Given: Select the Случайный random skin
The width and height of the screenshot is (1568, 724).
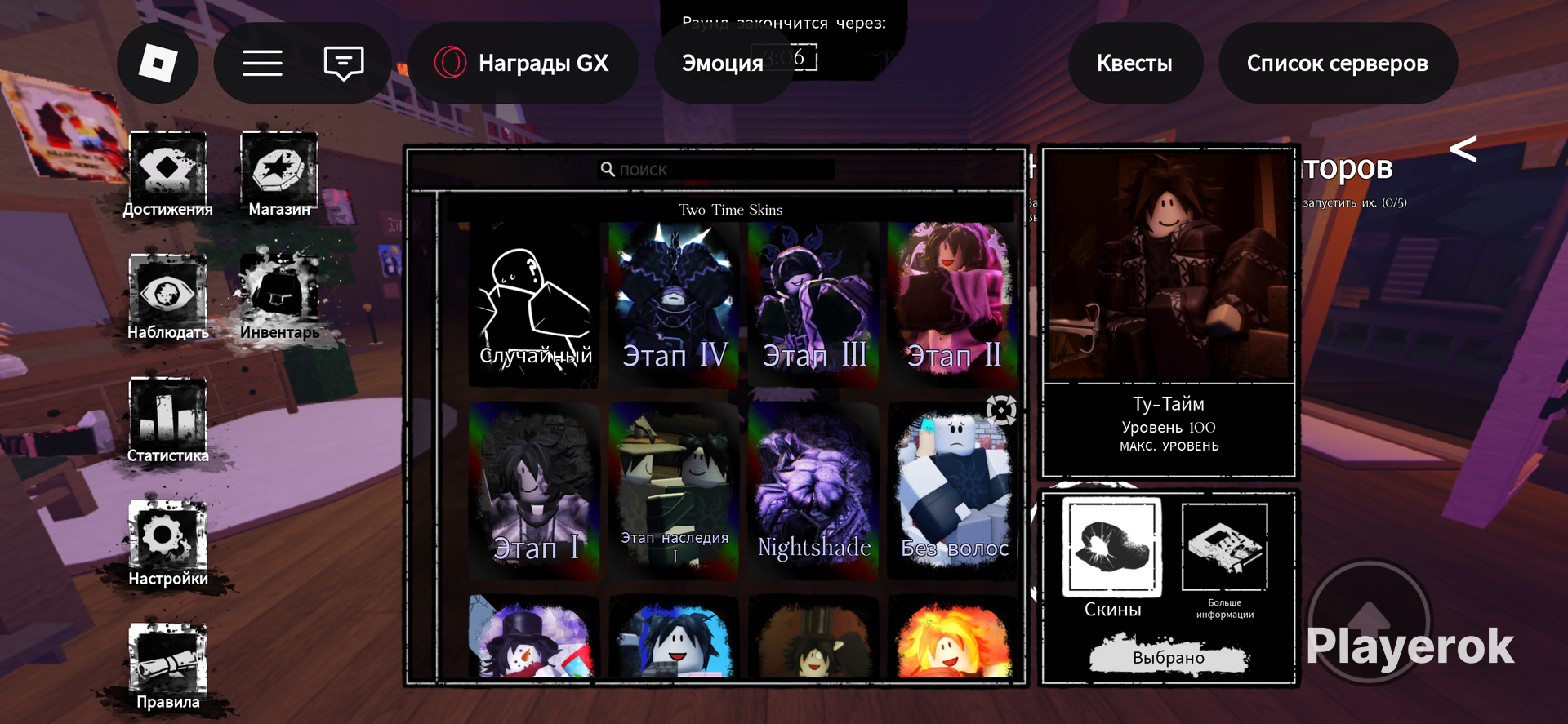Looking at the screenshot, I should 534,304.
